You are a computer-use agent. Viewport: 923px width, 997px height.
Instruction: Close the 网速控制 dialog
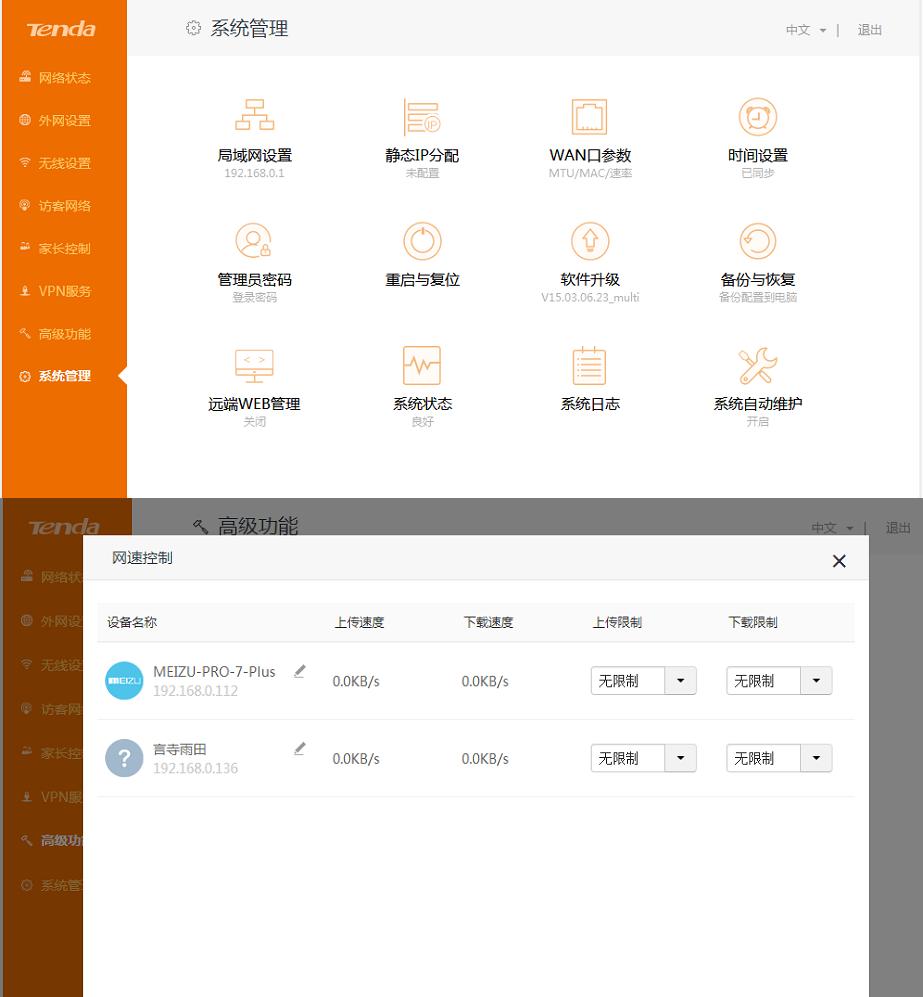pyautogui.click(x=839, y=561)
